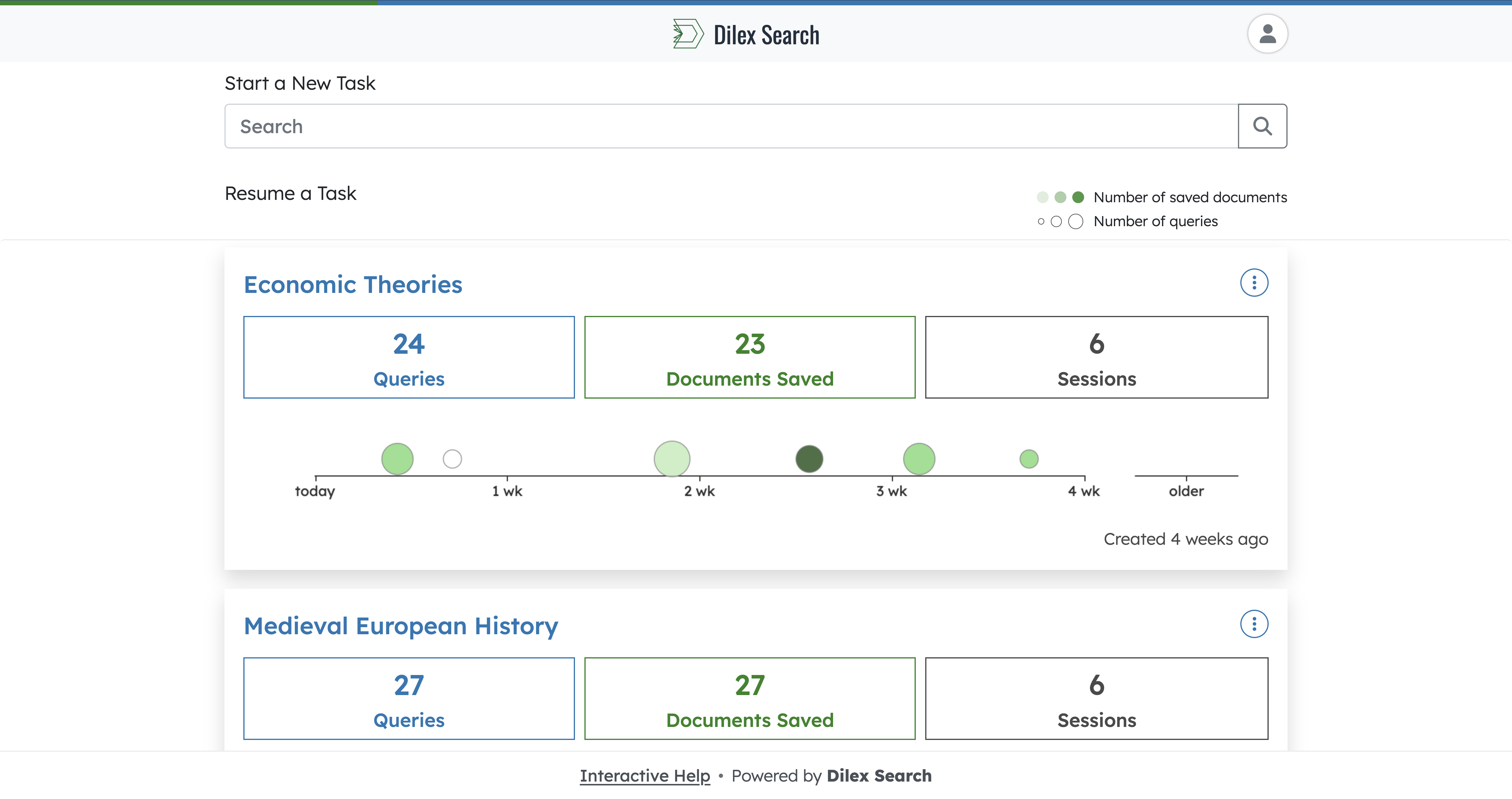Screen dimensions: 1512x799
Task: Select the largest pale green session bubble
Action: [x=672, y=459]
